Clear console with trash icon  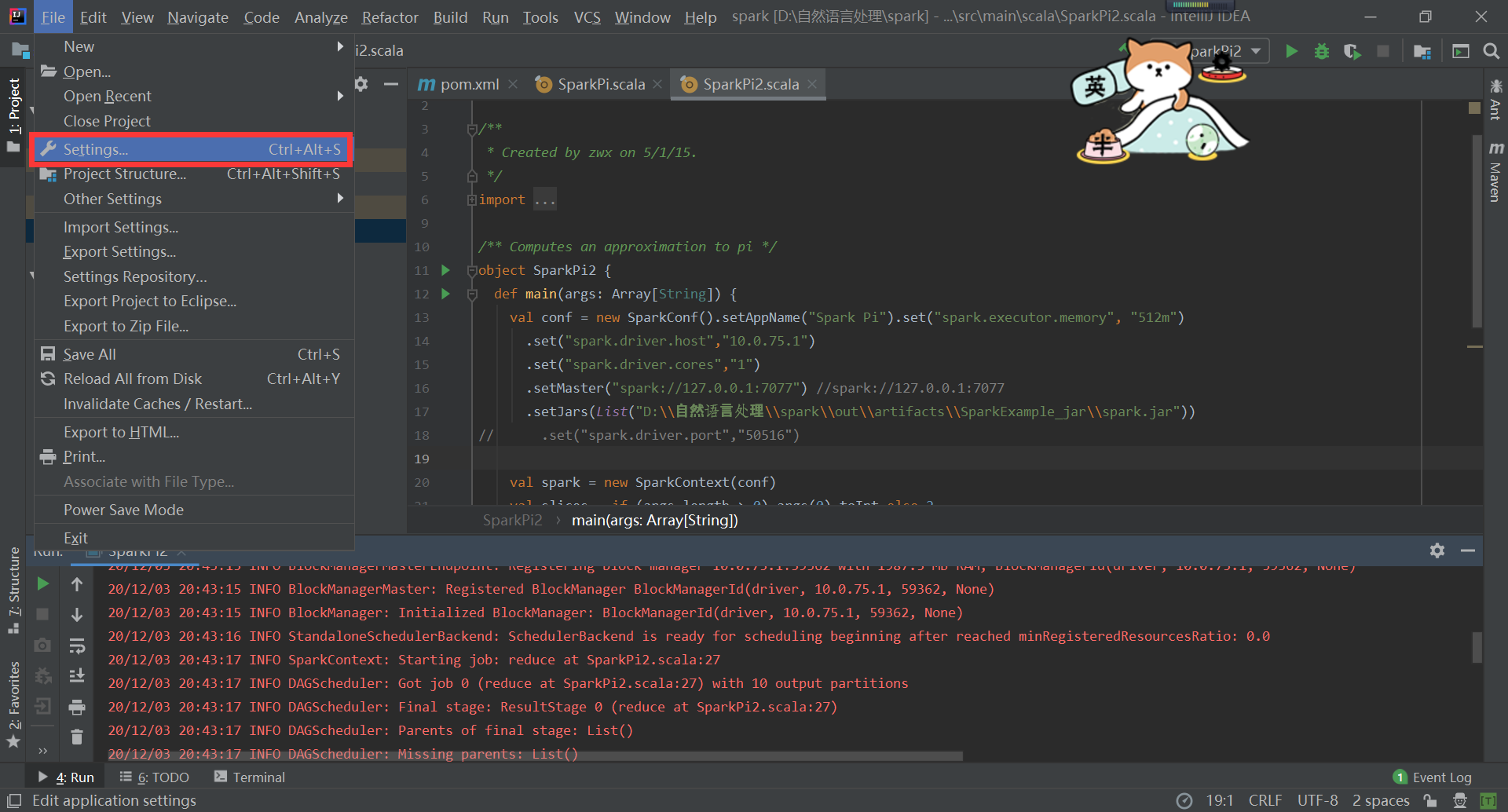point(77,737)
